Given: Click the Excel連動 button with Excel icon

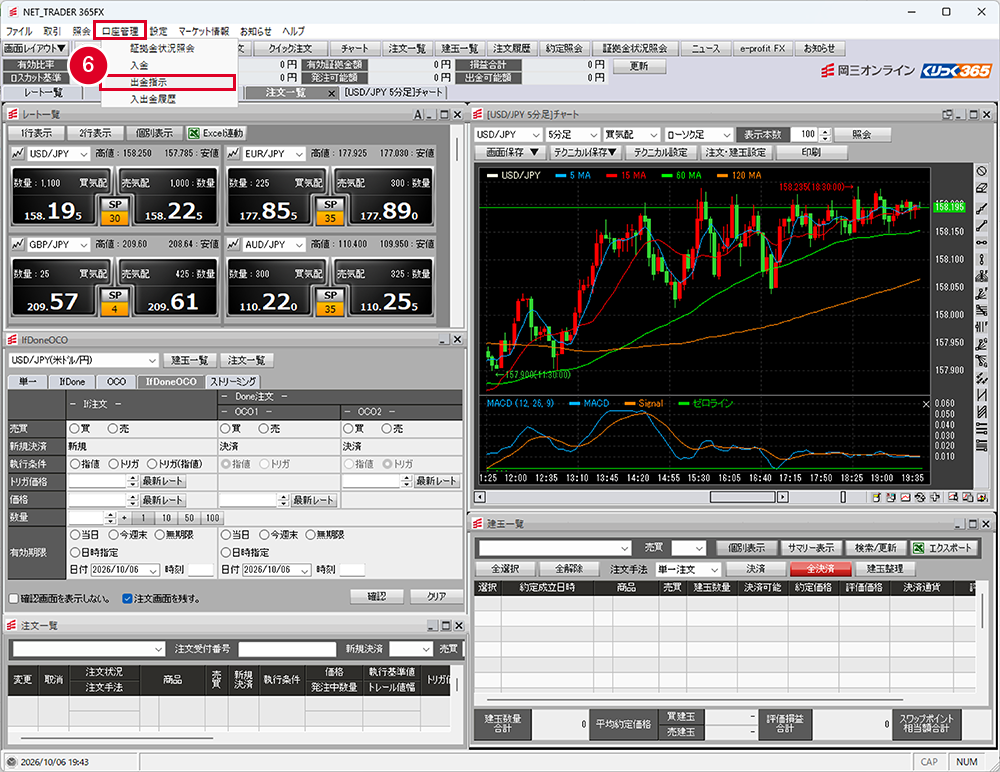Looking at the screenshot, I should 216,133.
